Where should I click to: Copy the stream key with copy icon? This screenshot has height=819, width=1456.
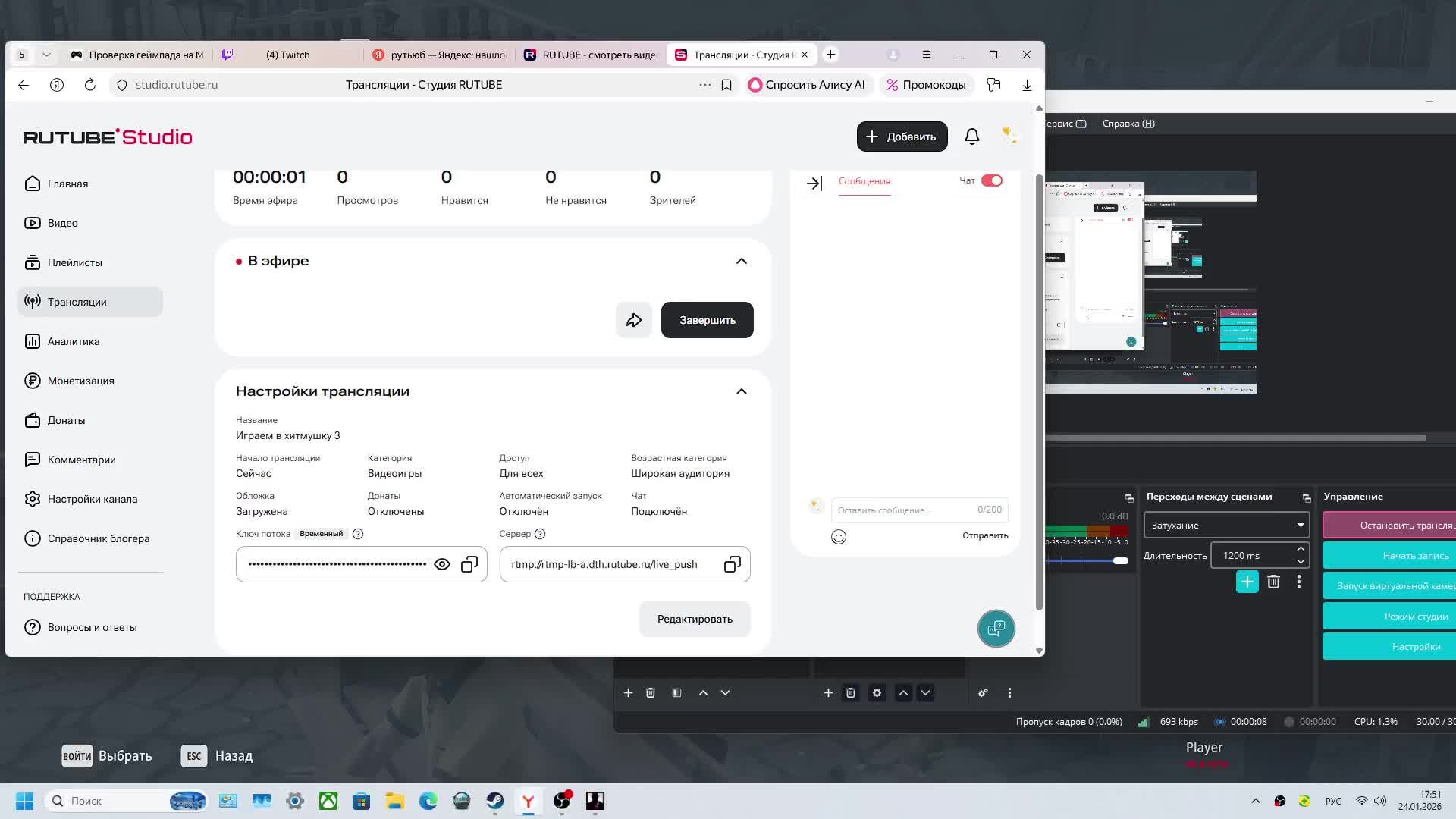(469, 564)
